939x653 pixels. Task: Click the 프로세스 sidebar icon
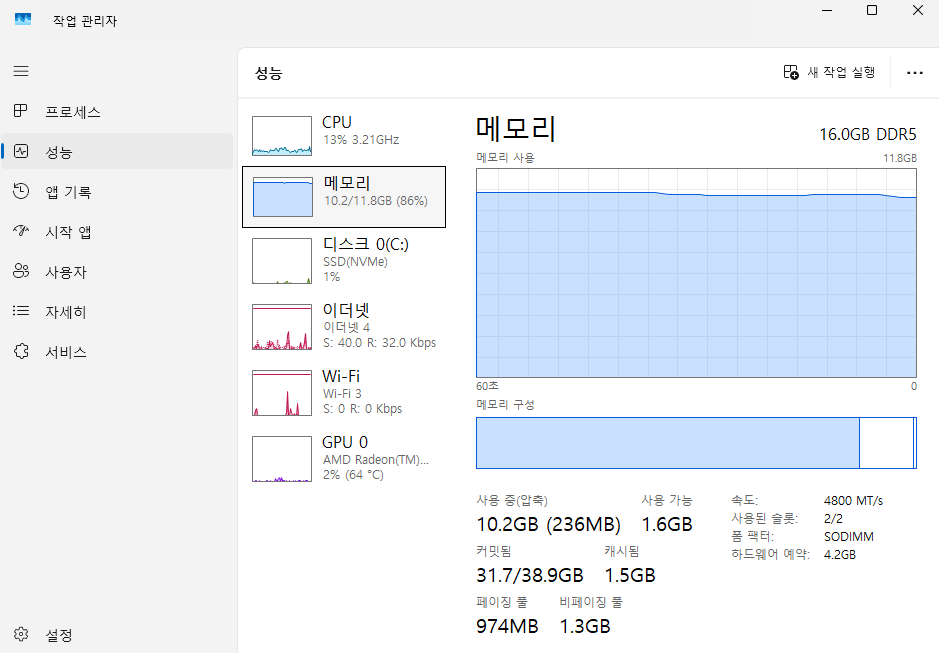21,111
